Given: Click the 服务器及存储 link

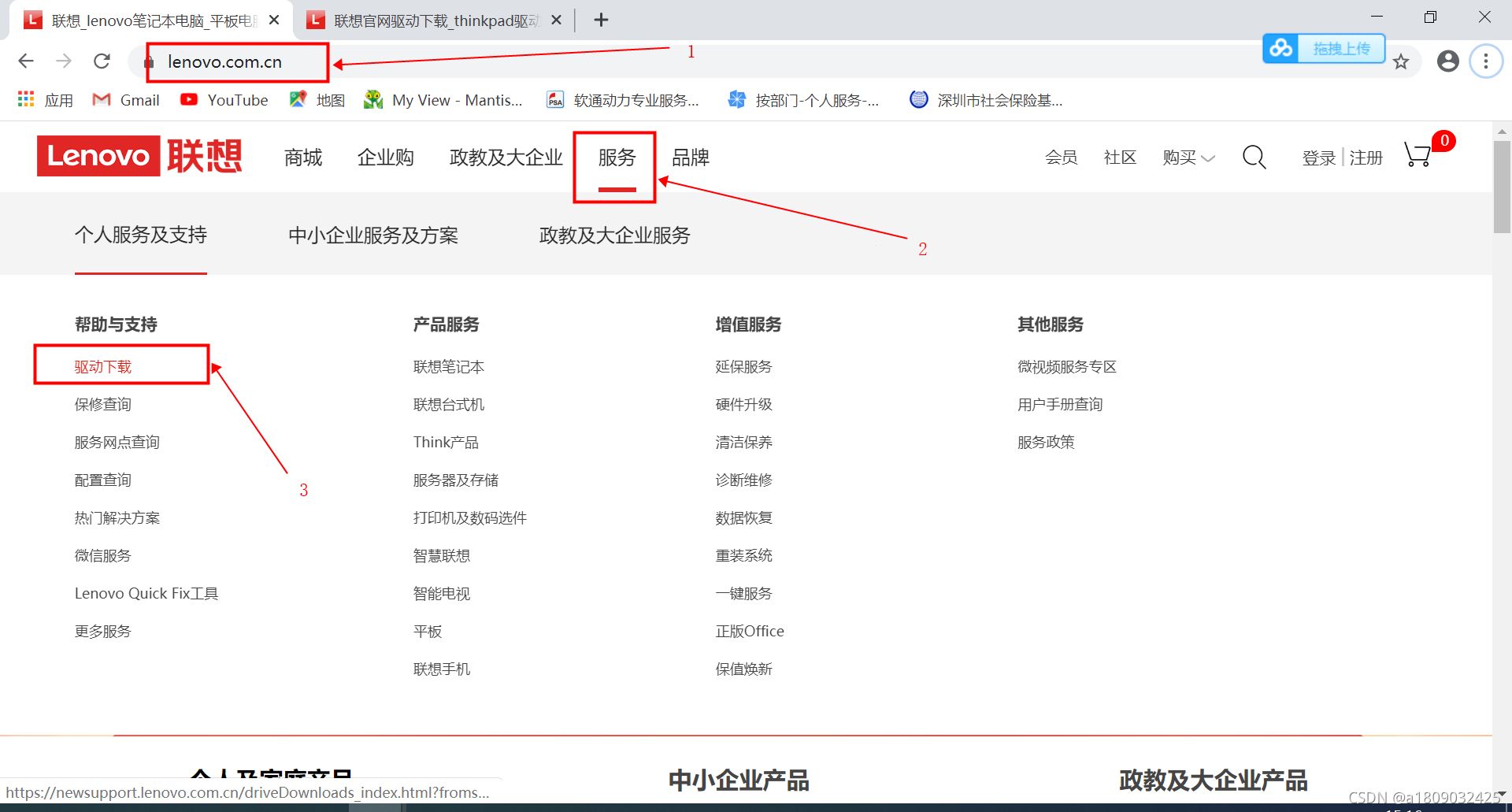Looking at the screenshot, I should pyautogui.click(x=456, y=480).
